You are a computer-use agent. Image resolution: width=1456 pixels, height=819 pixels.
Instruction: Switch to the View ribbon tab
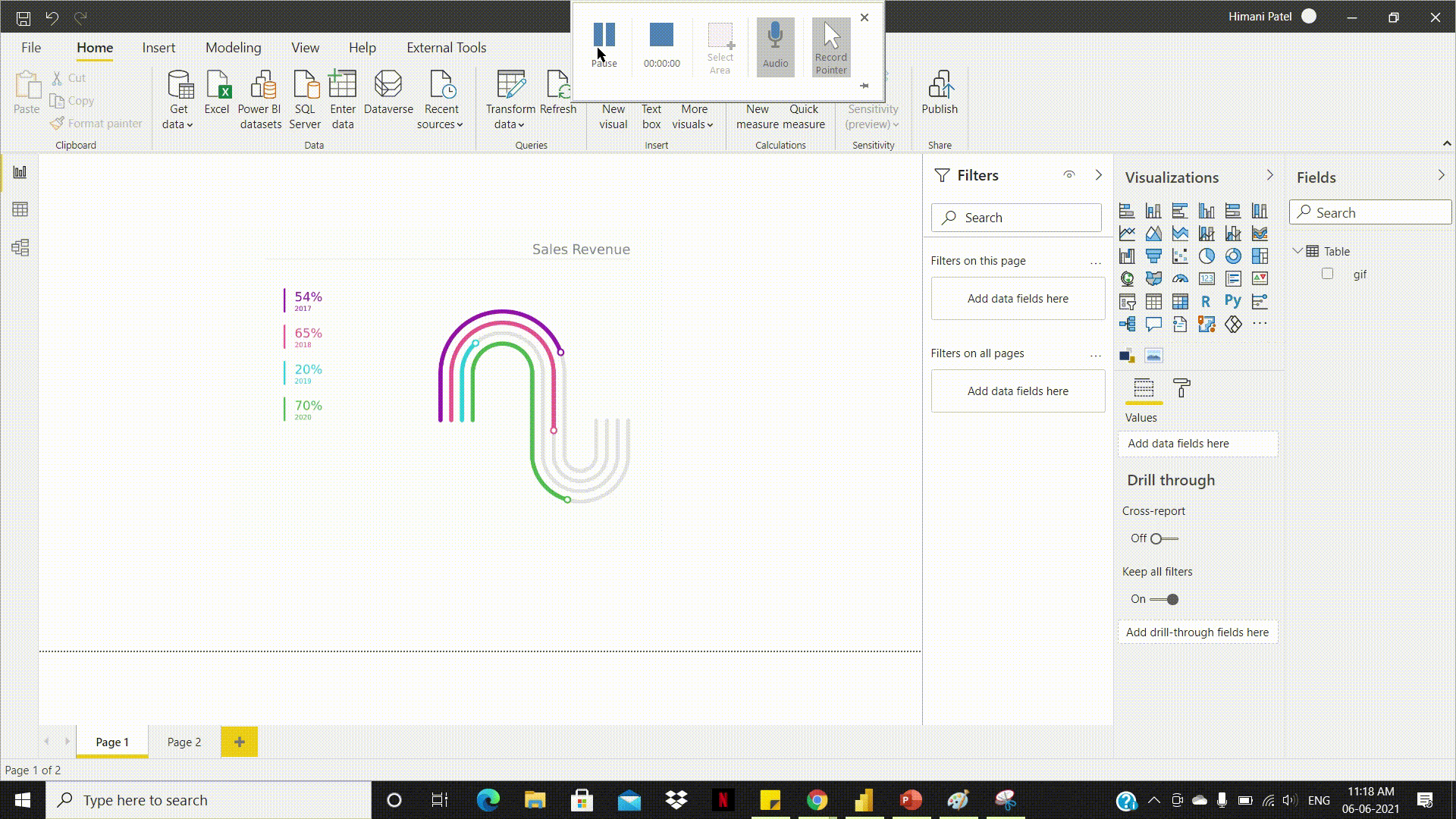(x=305, y=48)
